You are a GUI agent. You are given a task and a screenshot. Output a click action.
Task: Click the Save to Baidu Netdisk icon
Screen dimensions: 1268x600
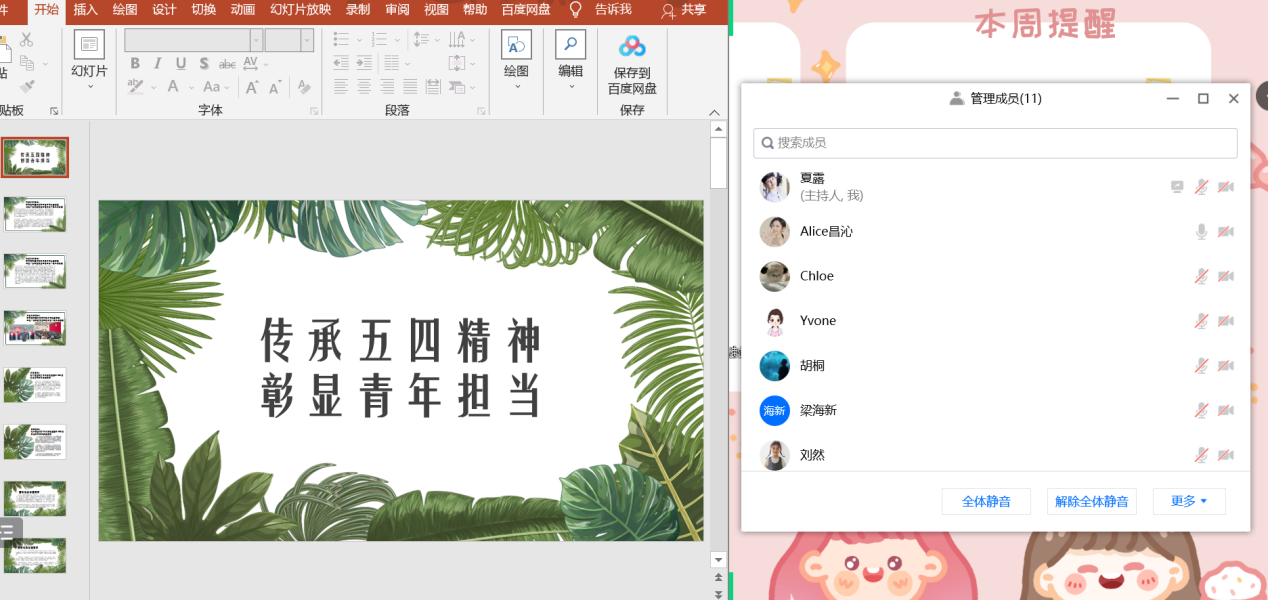coord(632,47)
